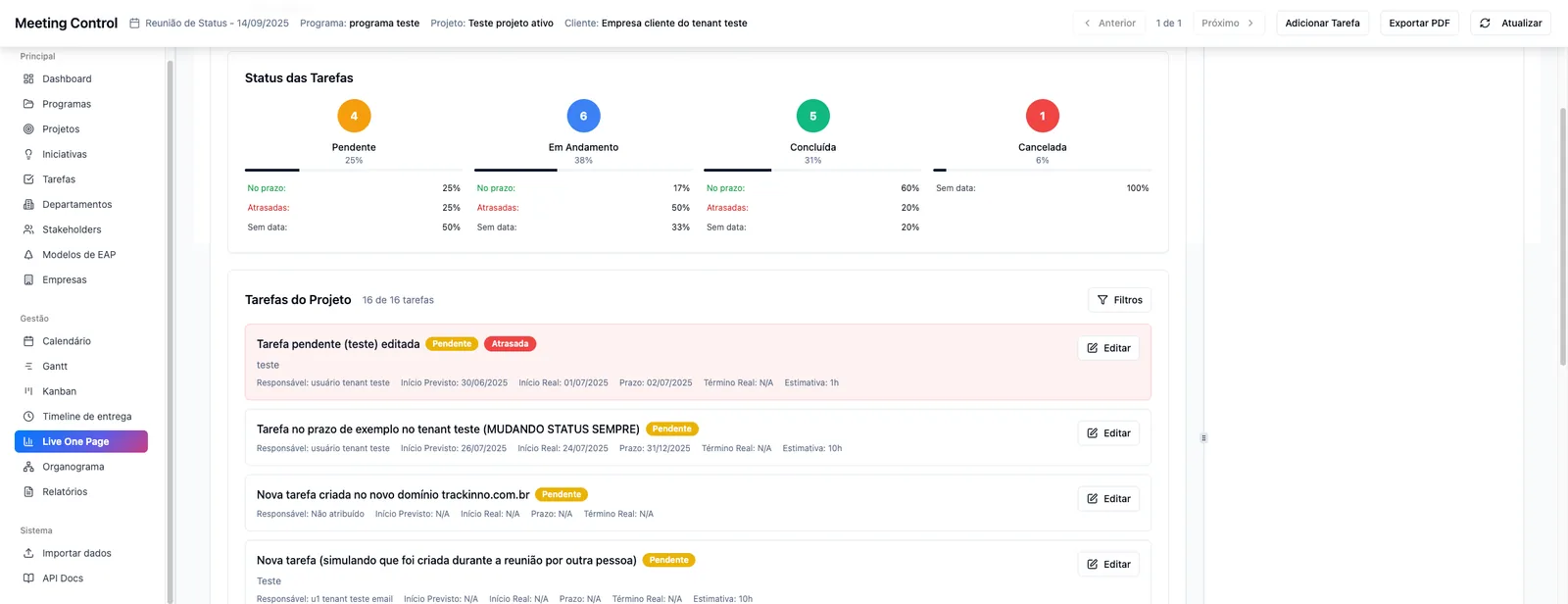This screenshot has height=604, width=1568.
Task: Click the Kanban columns icon
Action: (28, 391)
